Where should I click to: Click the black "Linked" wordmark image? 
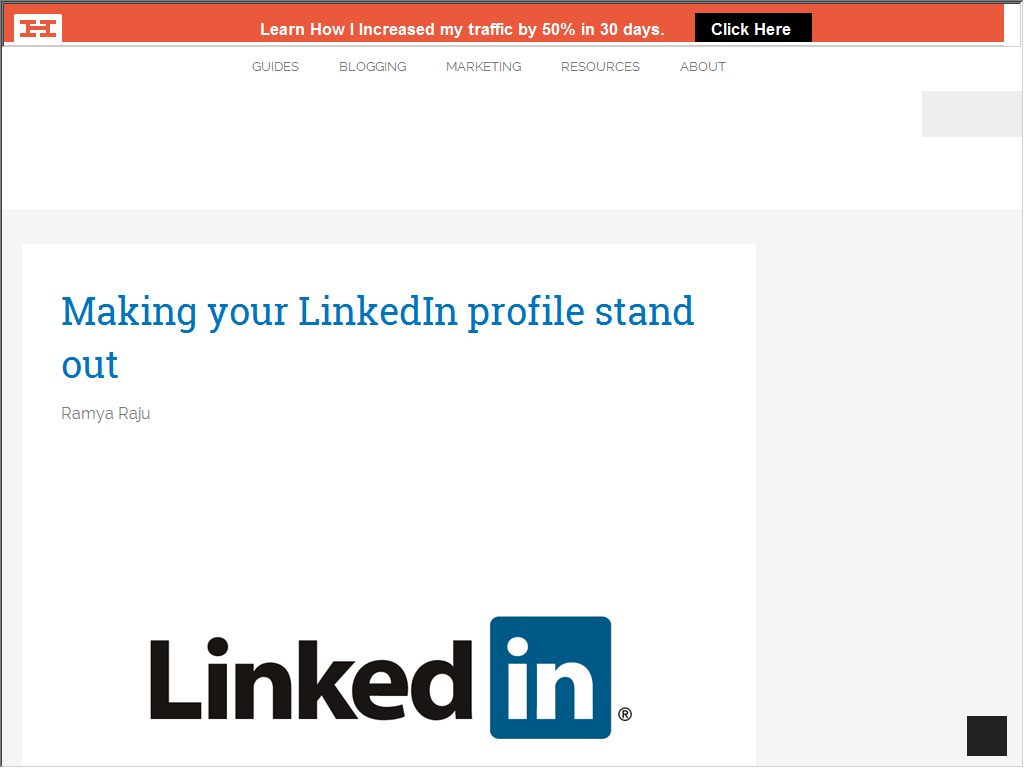311,679
